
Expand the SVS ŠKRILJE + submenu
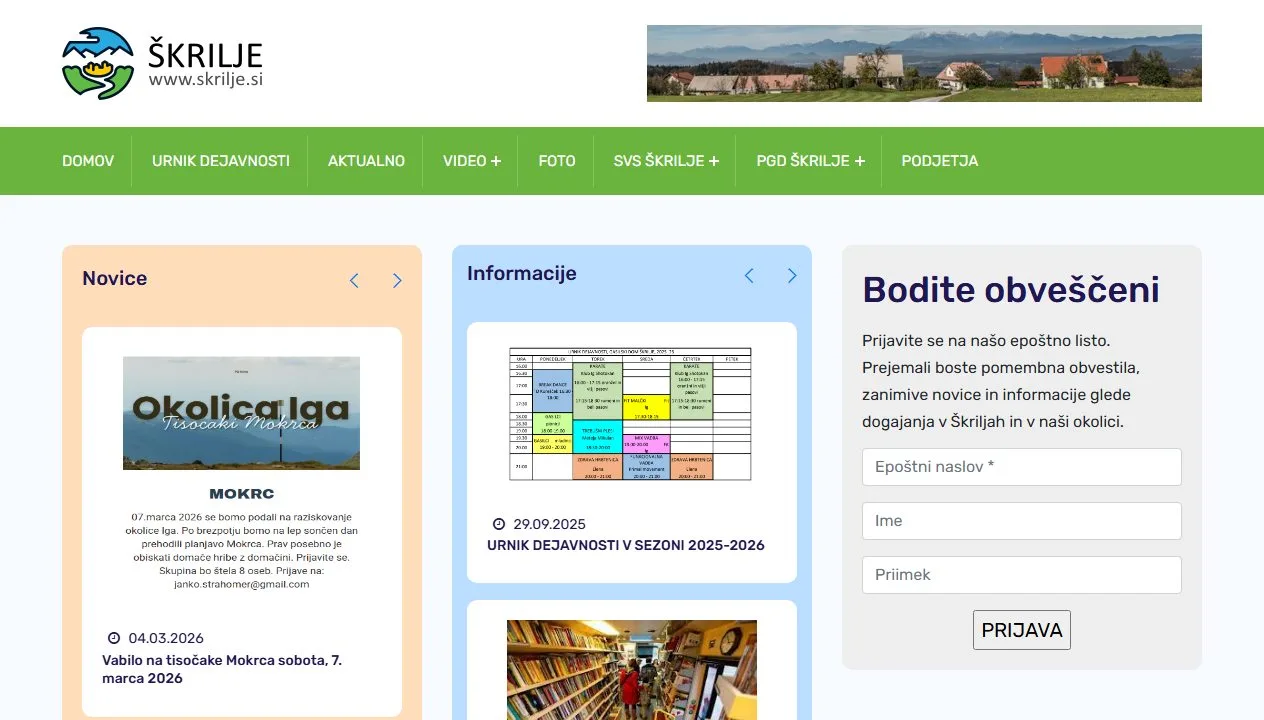click(666, 161)
